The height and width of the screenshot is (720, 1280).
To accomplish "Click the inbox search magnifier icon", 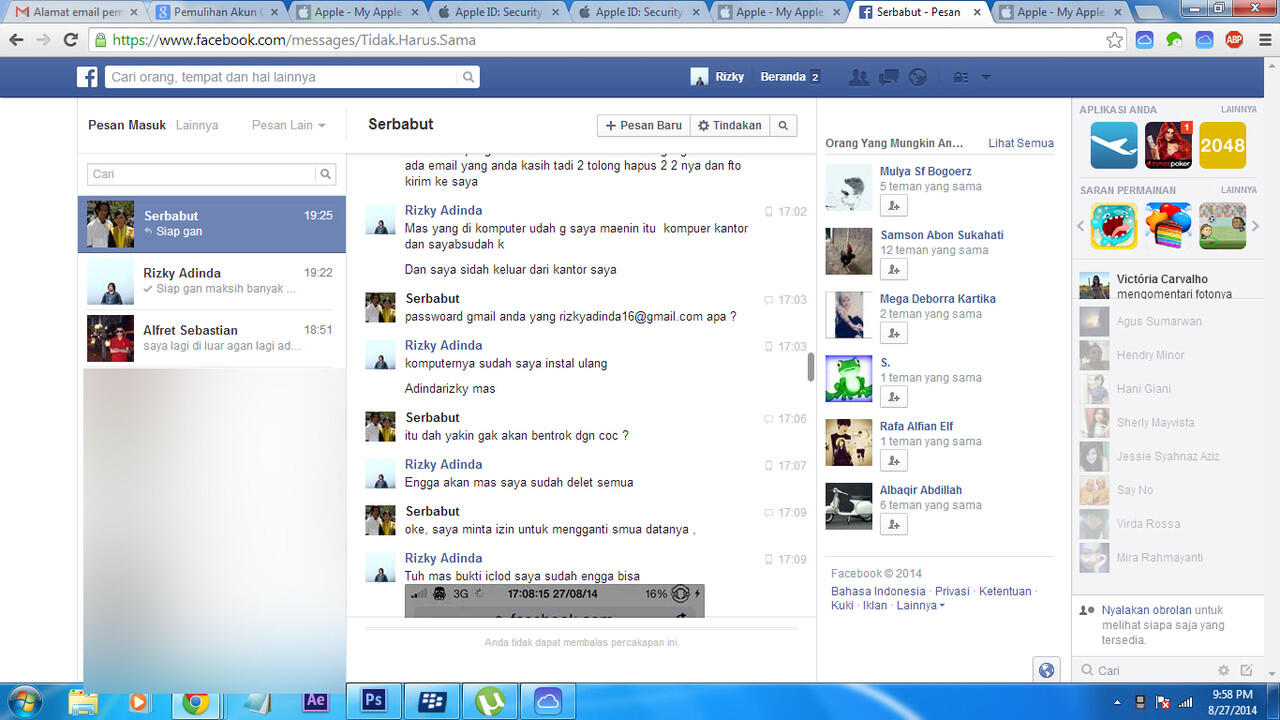I will pyautogui.click(x=325, y=174).
